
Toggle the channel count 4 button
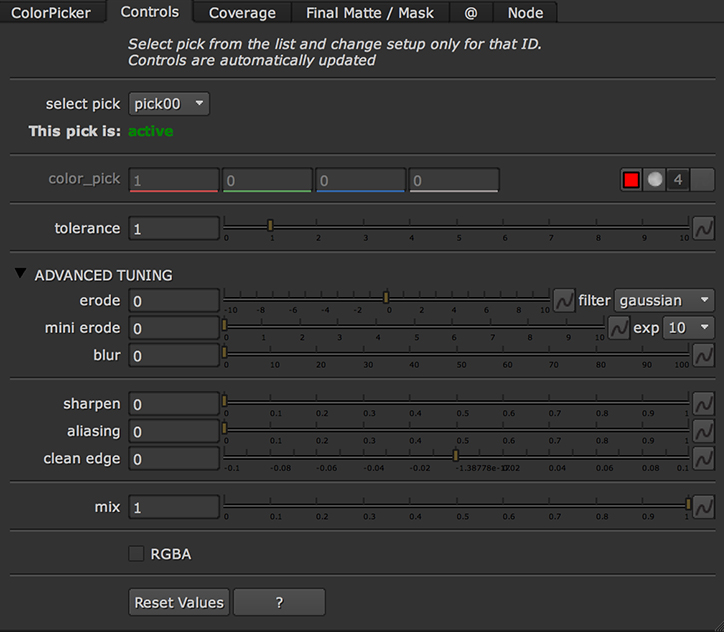678,180
